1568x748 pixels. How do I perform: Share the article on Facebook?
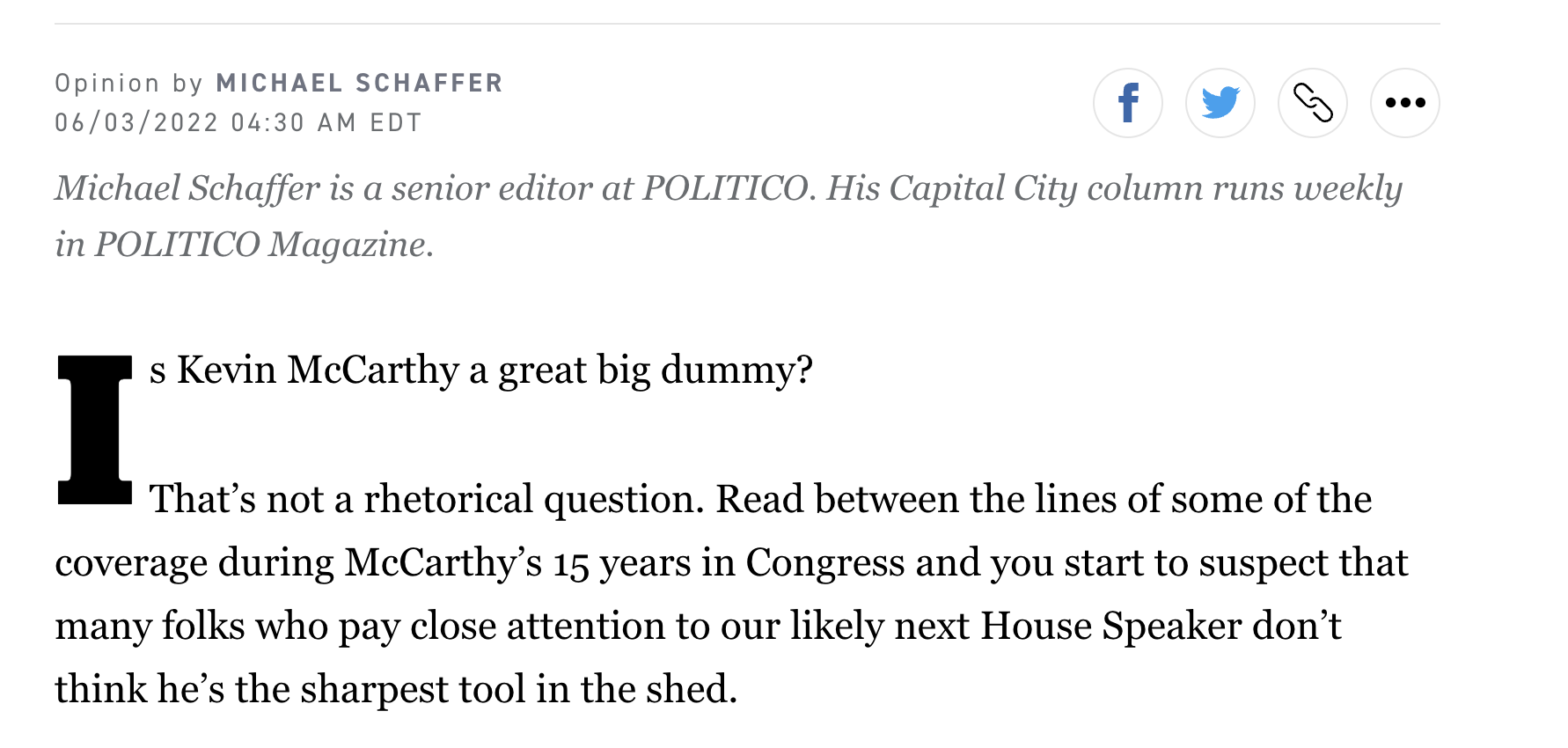(x=1127, y=103)
